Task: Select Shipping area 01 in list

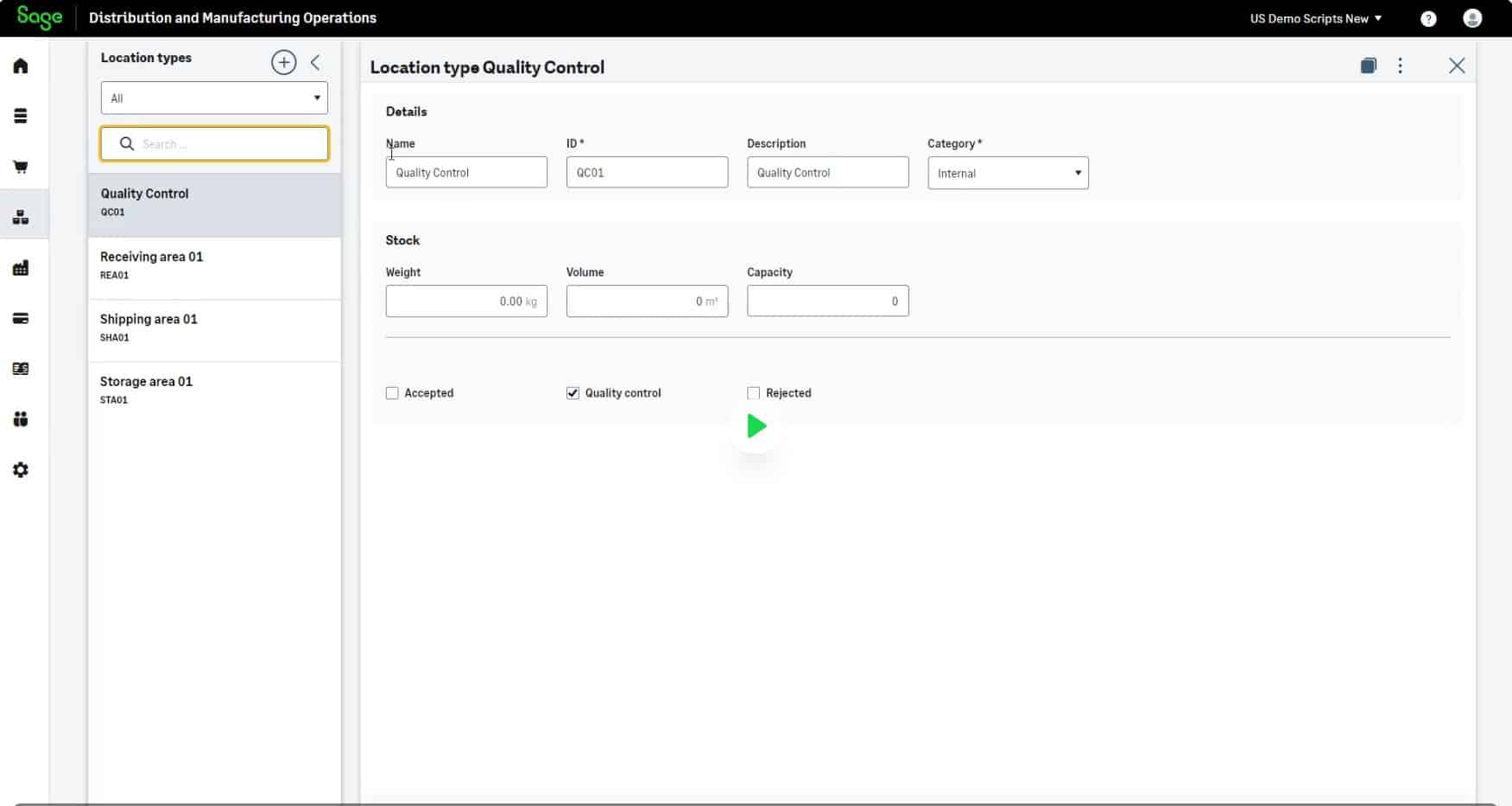Action: click(214, 331)
